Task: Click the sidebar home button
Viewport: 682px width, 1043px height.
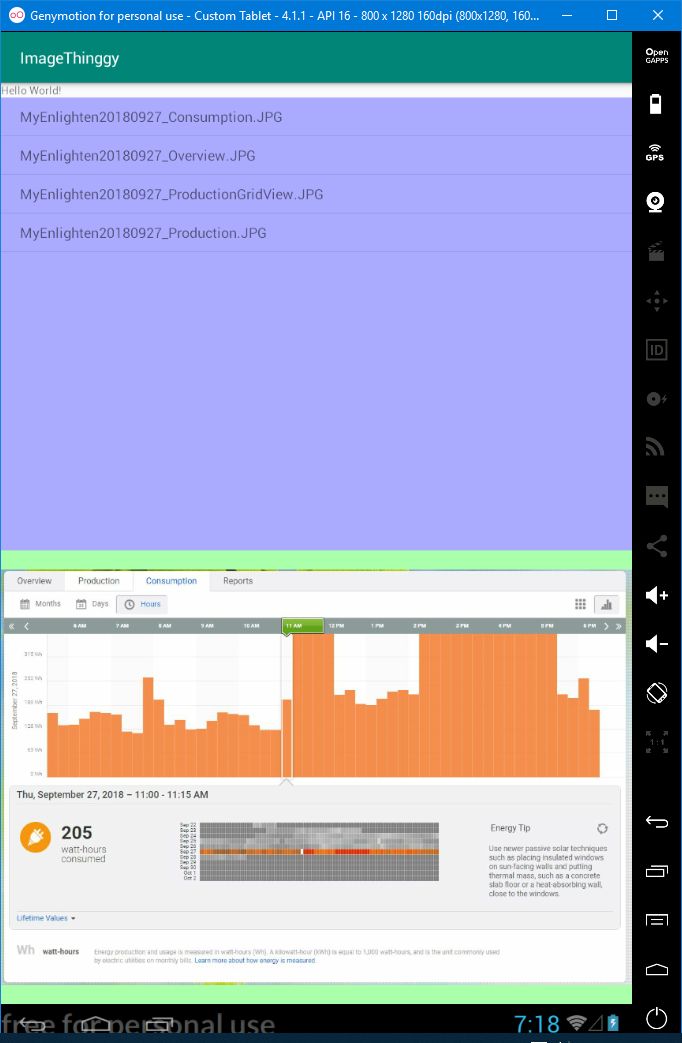Action: tap(656, 969)
